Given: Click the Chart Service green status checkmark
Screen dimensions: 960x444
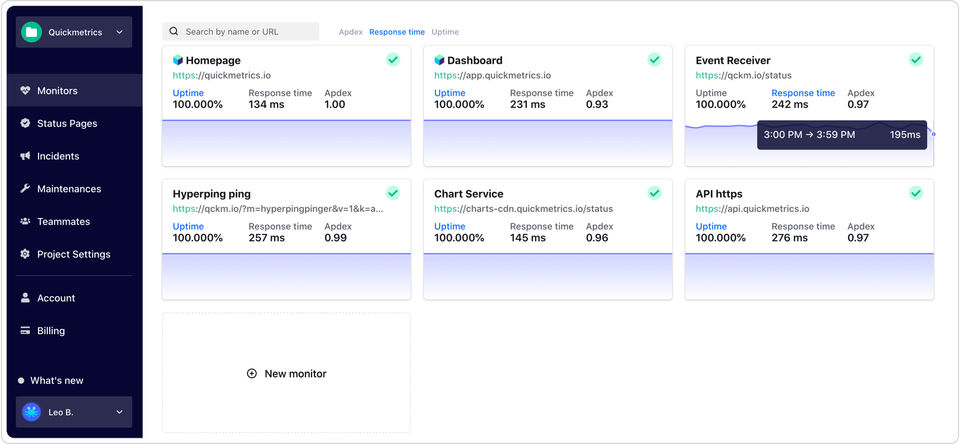Looking at the screenshot, I should (x=654, y=193).
